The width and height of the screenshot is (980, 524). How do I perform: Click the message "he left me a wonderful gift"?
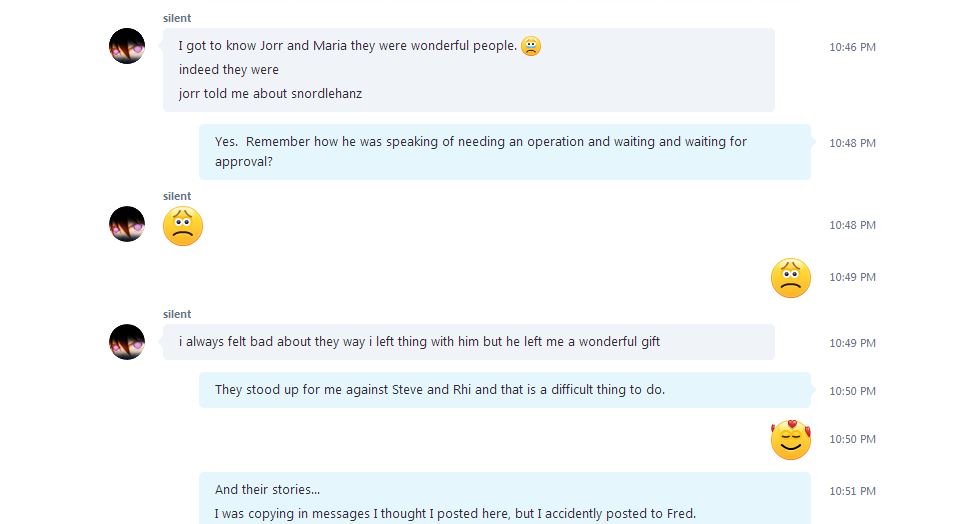click(419, 342)
